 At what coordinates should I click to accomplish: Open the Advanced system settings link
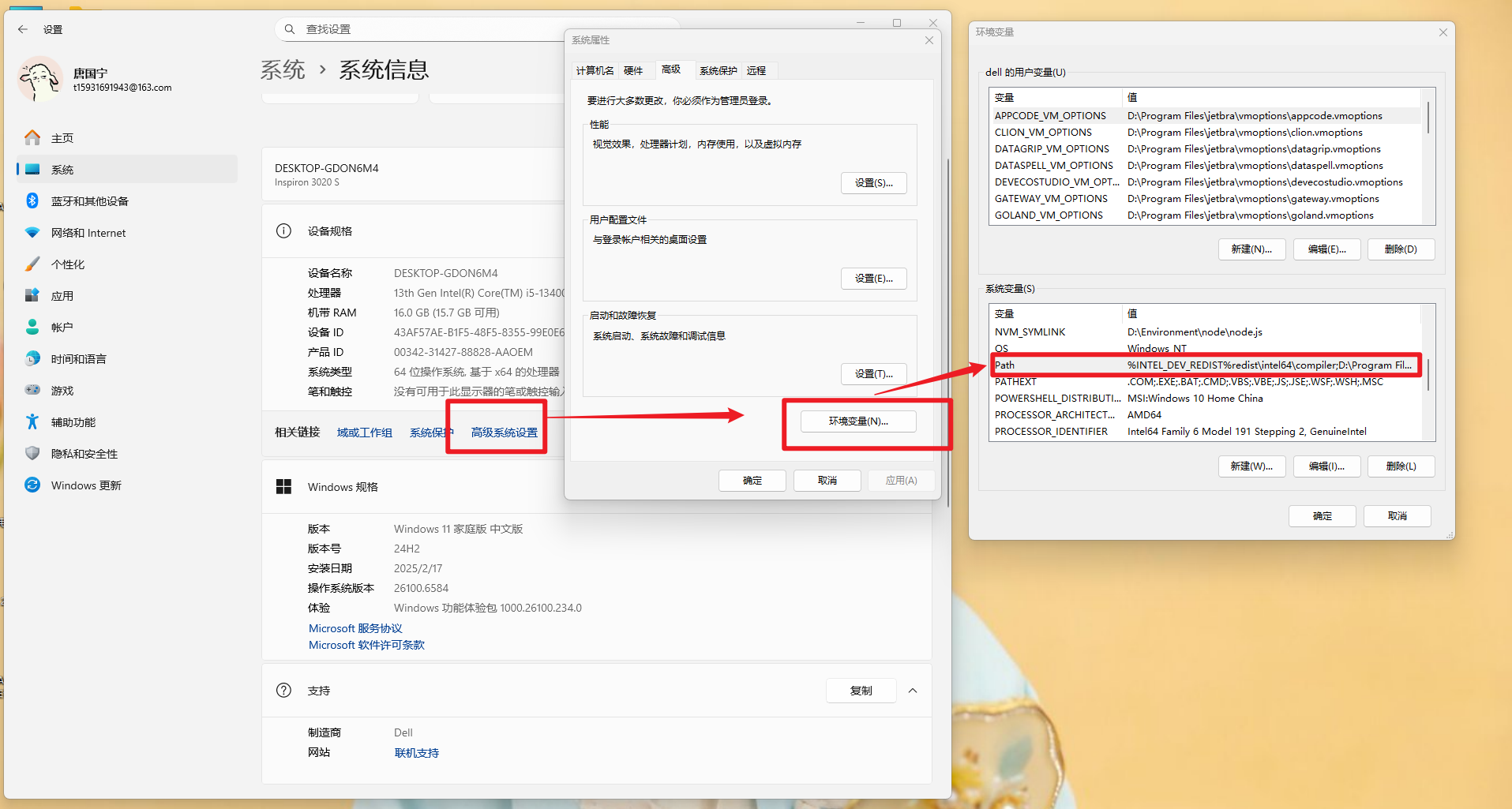click(505, 433)
